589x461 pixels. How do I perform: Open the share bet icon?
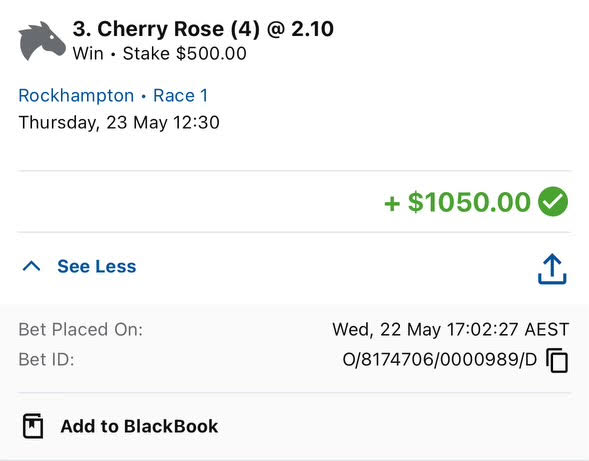[552, 269]
